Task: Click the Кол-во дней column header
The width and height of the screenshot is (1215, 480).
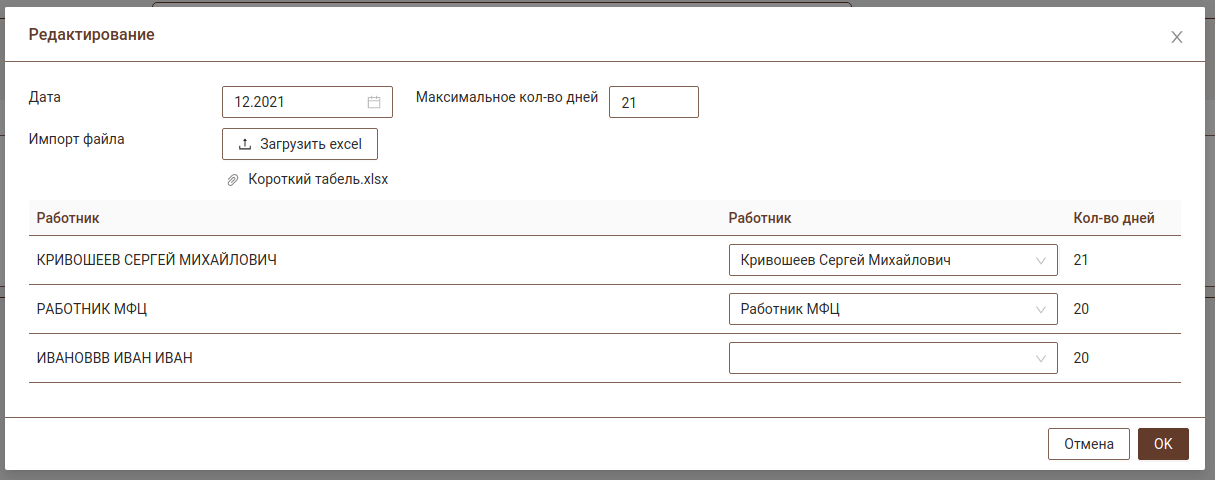Action: (1114, 218)
